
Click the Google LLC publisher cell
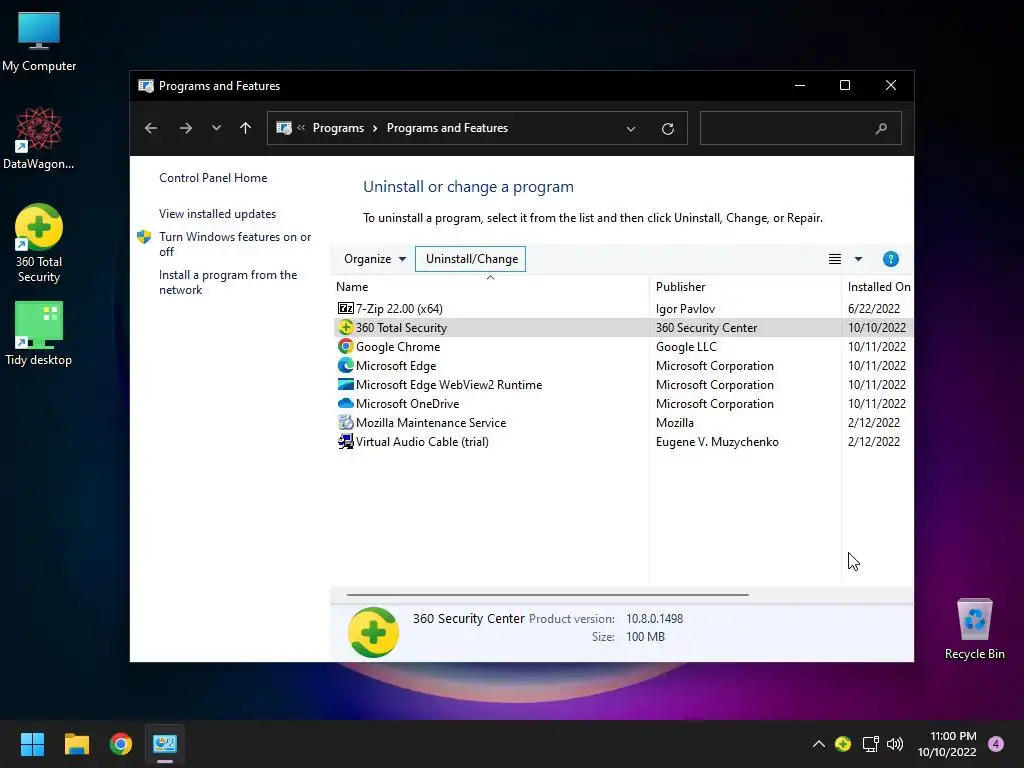point(686,347)
